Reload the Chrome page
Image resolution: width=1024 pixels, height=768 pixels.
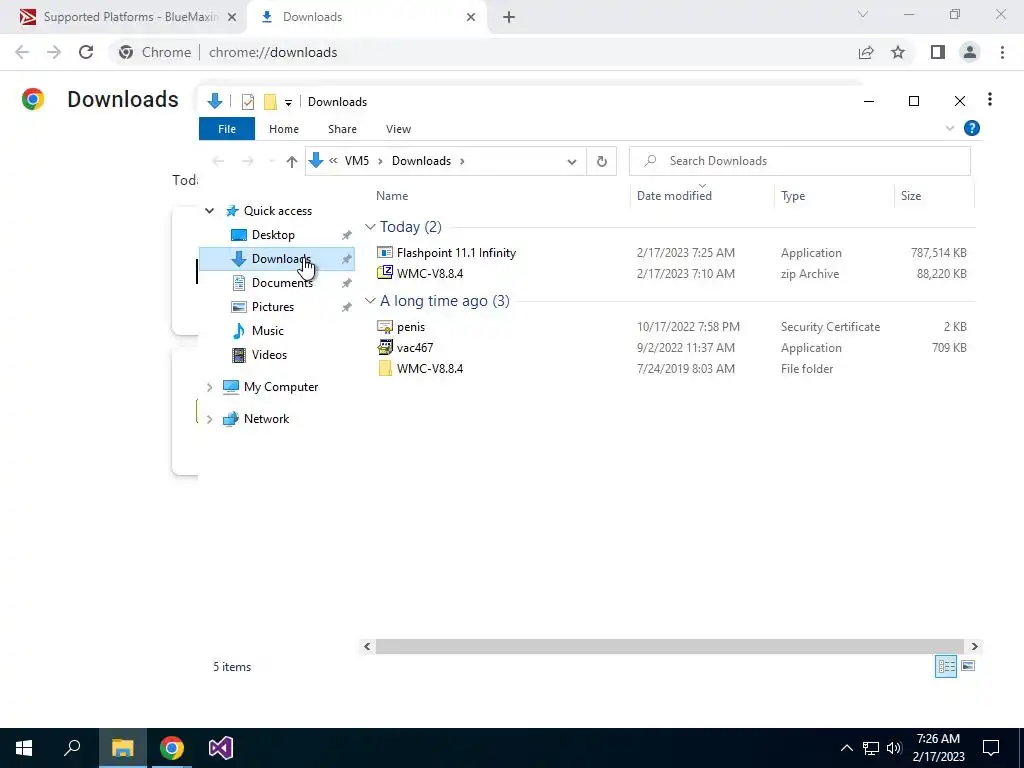[x=86, y=52]
